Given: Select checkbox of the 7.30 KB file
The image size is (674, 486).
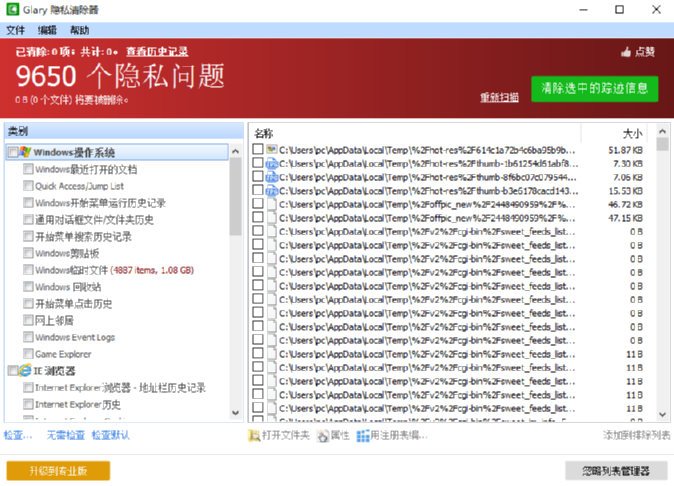Looking at the screenshot, I should [258, 163].
